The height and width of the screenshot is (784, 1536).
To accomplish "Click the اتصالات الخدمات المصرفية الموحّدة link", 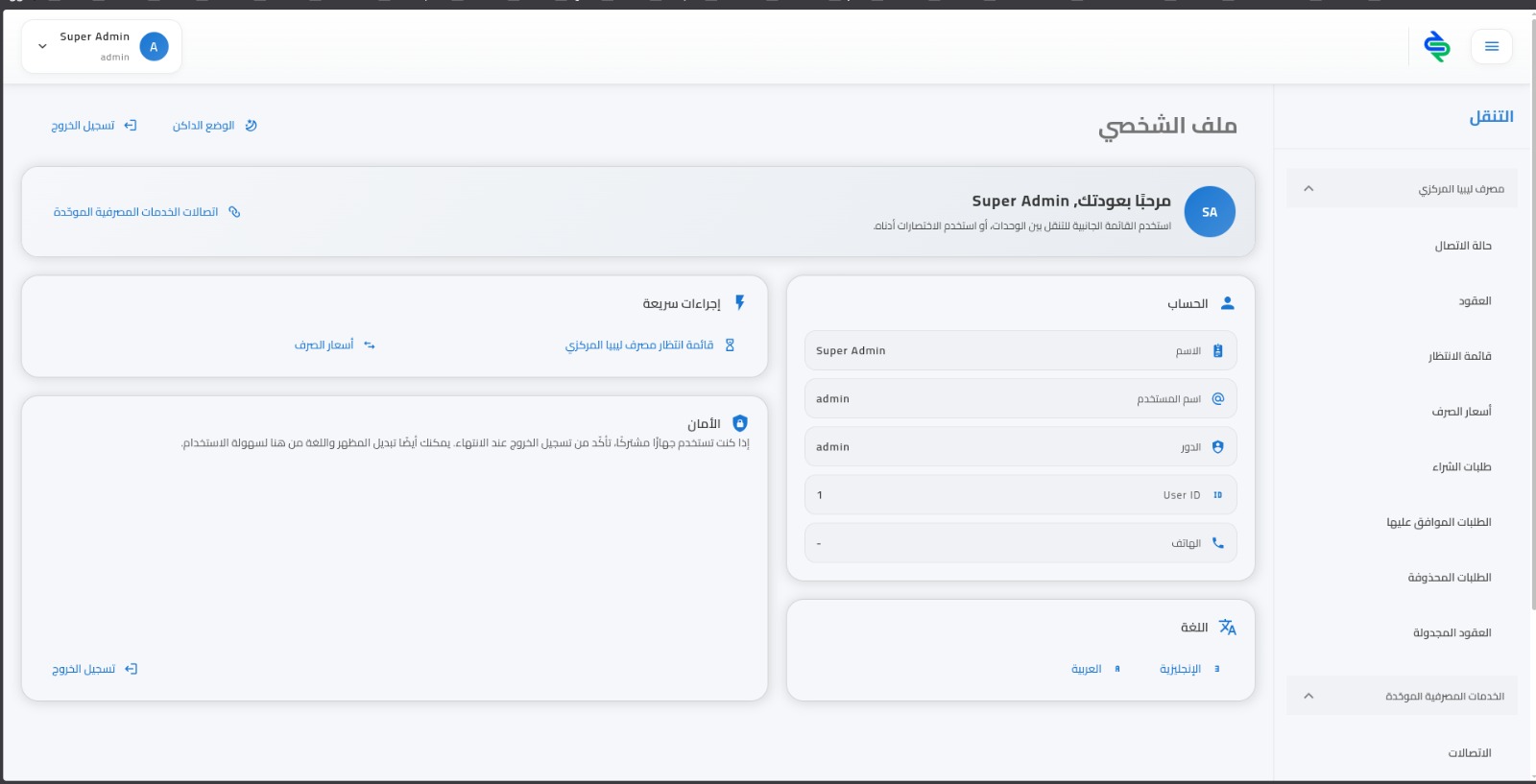I will [147, 212].
